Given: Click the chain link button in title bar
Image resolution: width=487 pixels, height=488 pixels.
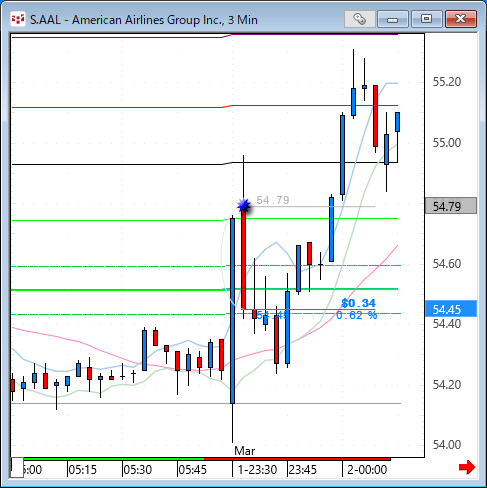Looking at the screenshot, I should 359,19.
